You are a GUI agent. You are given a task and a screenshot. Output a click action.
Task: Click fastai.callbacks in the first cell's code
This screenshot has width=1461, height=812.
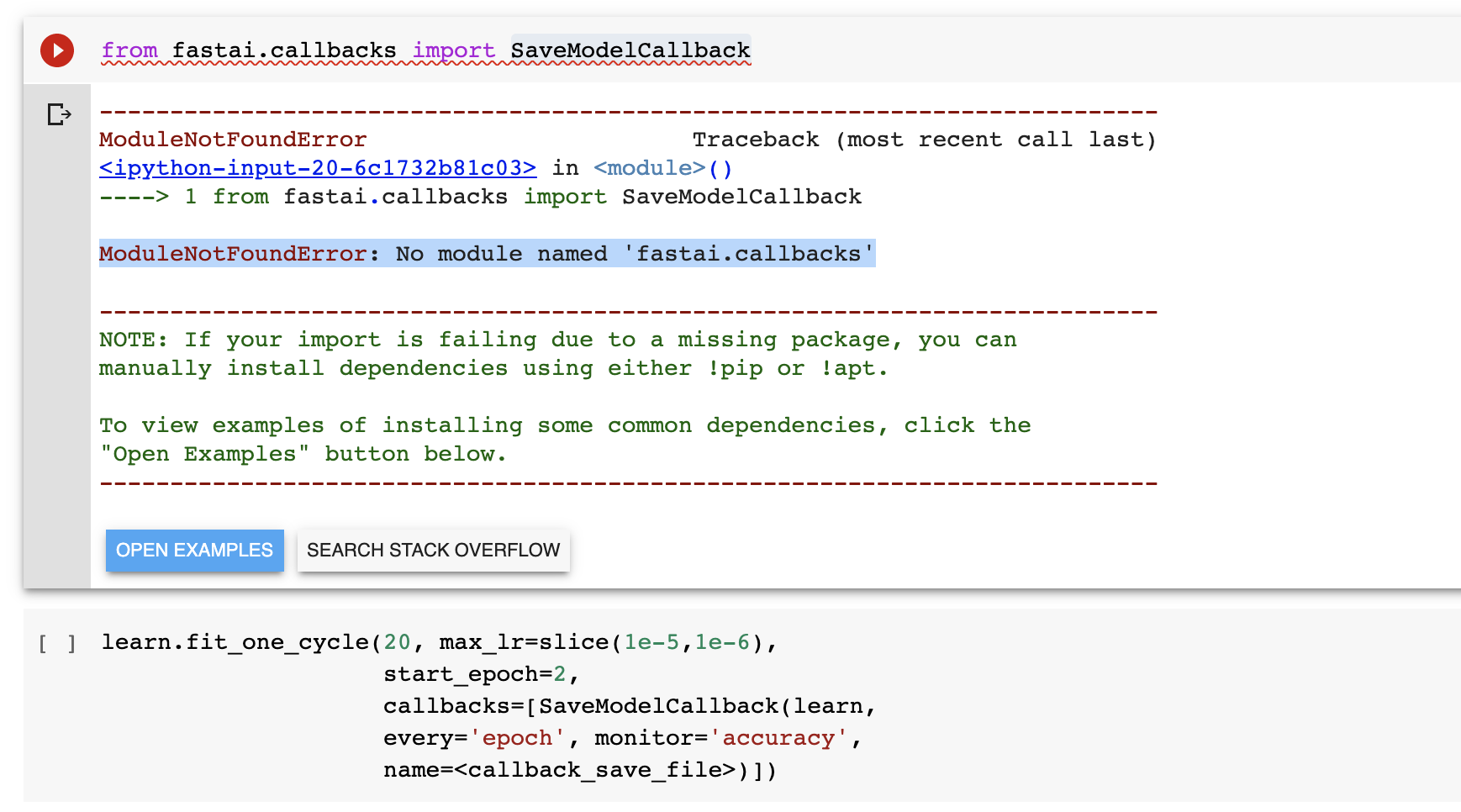(283, 50)
